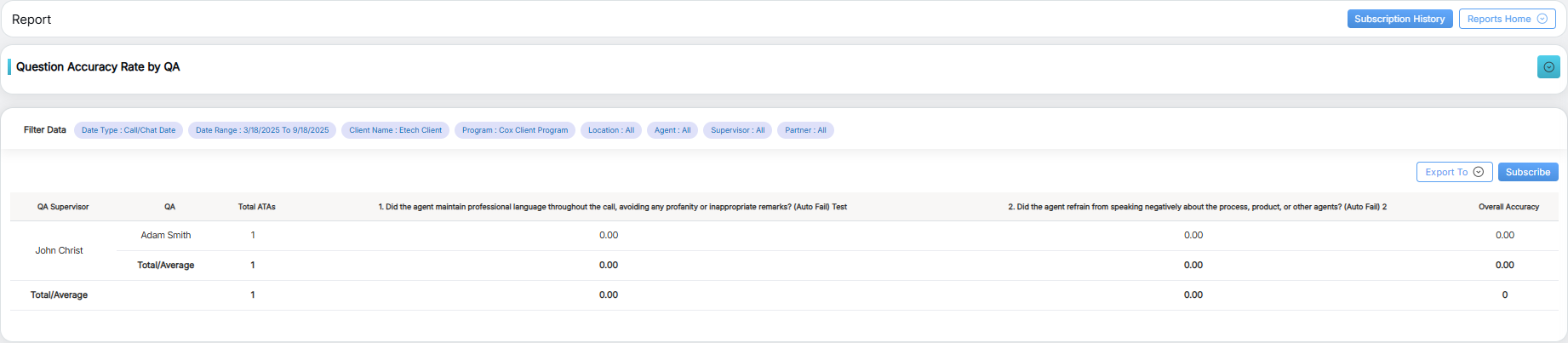Select the Supervisor All filter chip
Viewport: 1568px width, 343px height.
(x=737, y=130)
